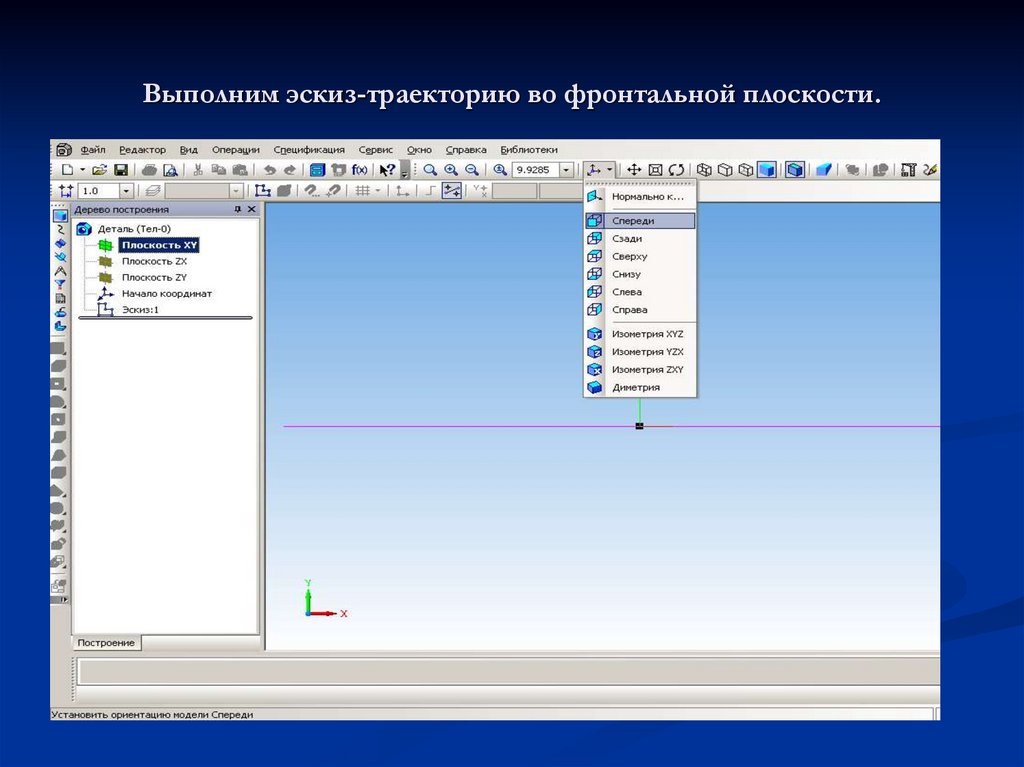Image resolution: width=1024 pixels, height=767 pixels.
Task: Click the current layer number field
Action: [100, 189]
